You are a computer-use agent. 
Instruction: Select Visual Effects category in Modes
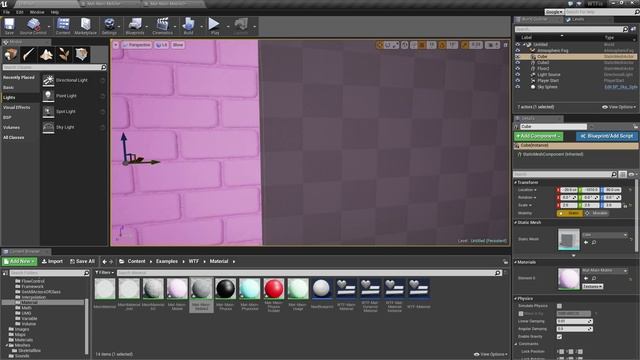pyautogui.click(x=17, y=108)
